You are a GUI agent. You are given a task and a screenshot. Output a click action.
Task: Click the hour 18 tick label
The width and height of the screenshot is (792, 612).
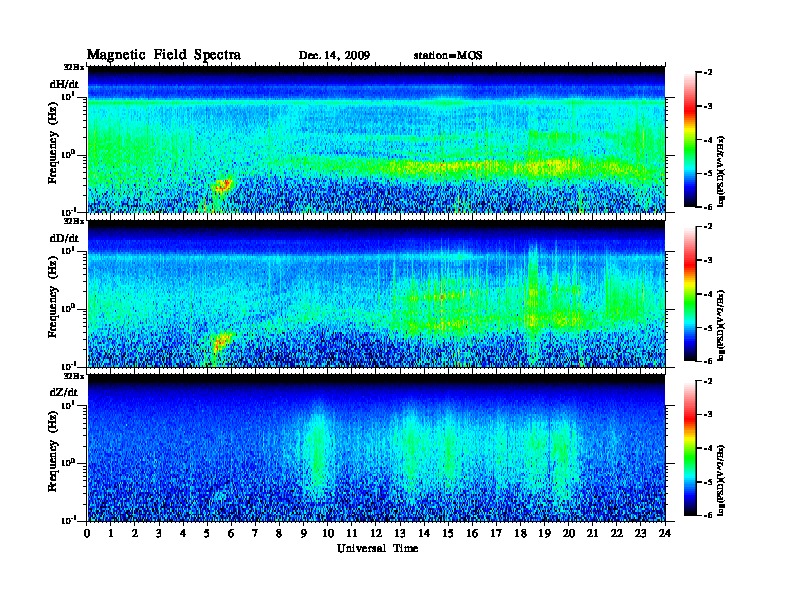(x=520, y=533)
